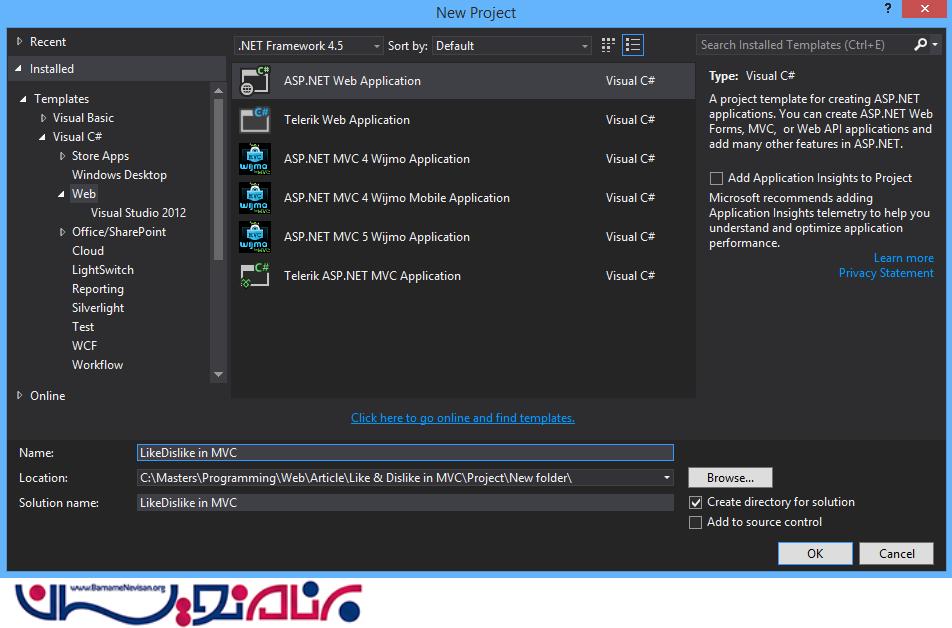The image size is (952, 628).
Task: Click the ASP.NET Web Application template icon
Action: coord(255,81)
